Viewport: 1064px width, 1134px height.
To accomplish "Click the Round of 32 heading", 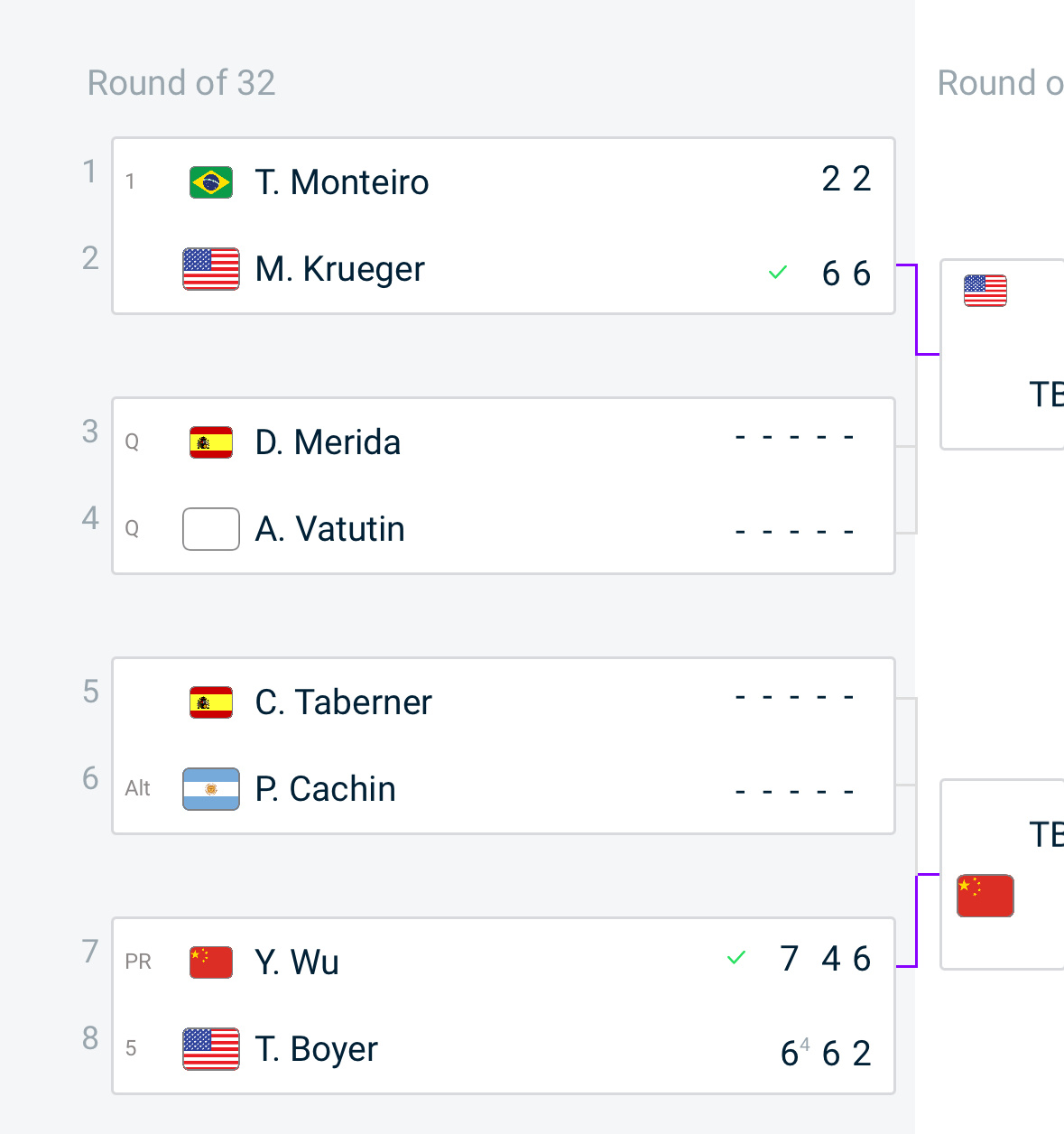I will (181, 83).
